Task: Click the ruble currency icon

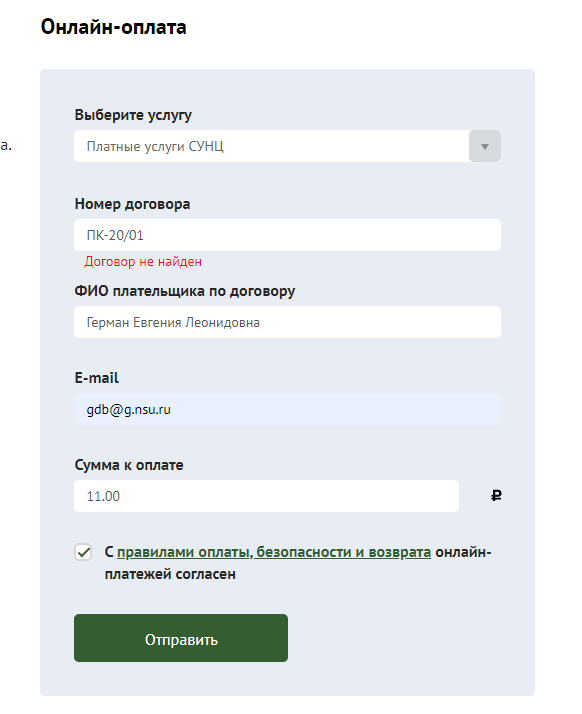Action: click(x=496, y=495)
